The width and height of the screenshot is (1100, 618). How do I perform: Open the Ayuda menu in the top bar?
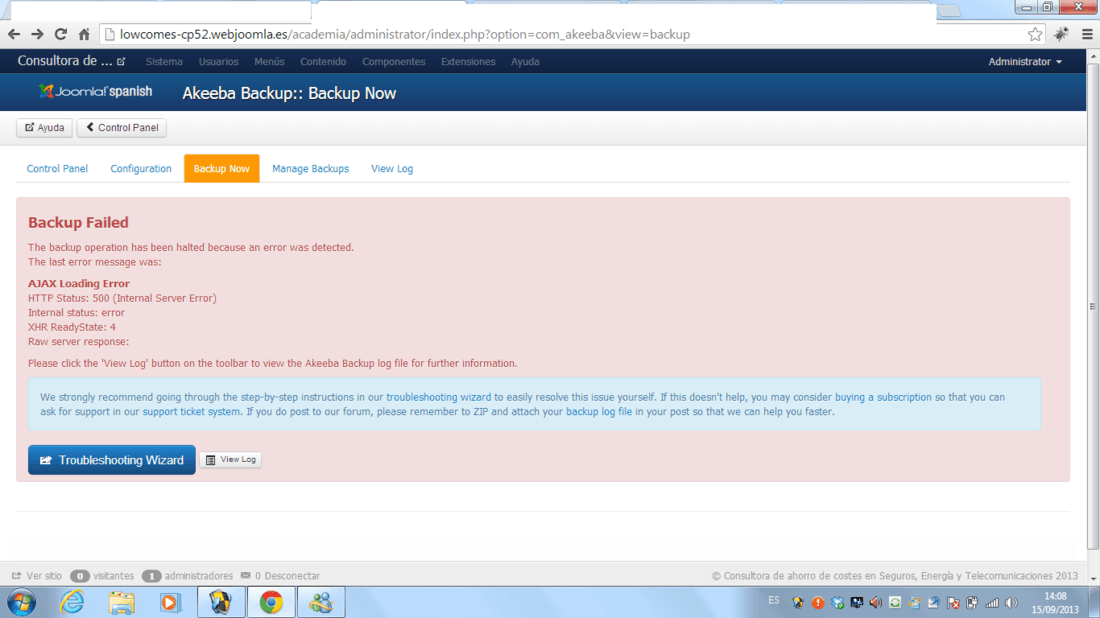pyautogui.click(x=525, y=62)
